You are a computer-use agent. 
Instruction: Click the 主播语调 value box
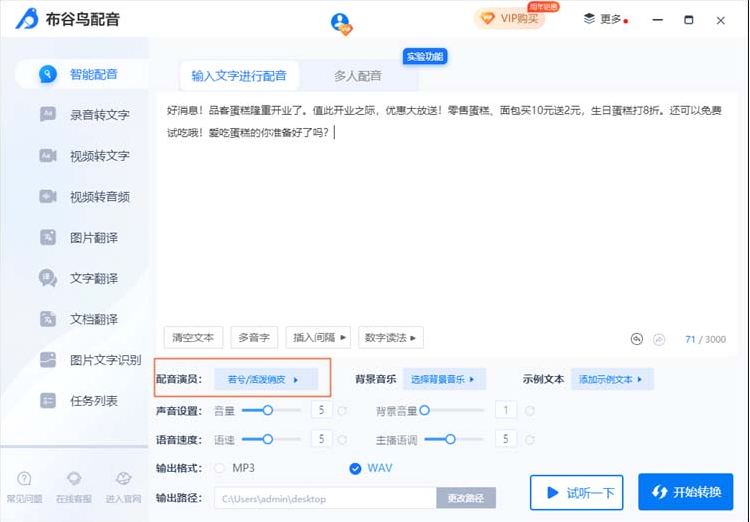pyautogui.click(x=506, y=439)
